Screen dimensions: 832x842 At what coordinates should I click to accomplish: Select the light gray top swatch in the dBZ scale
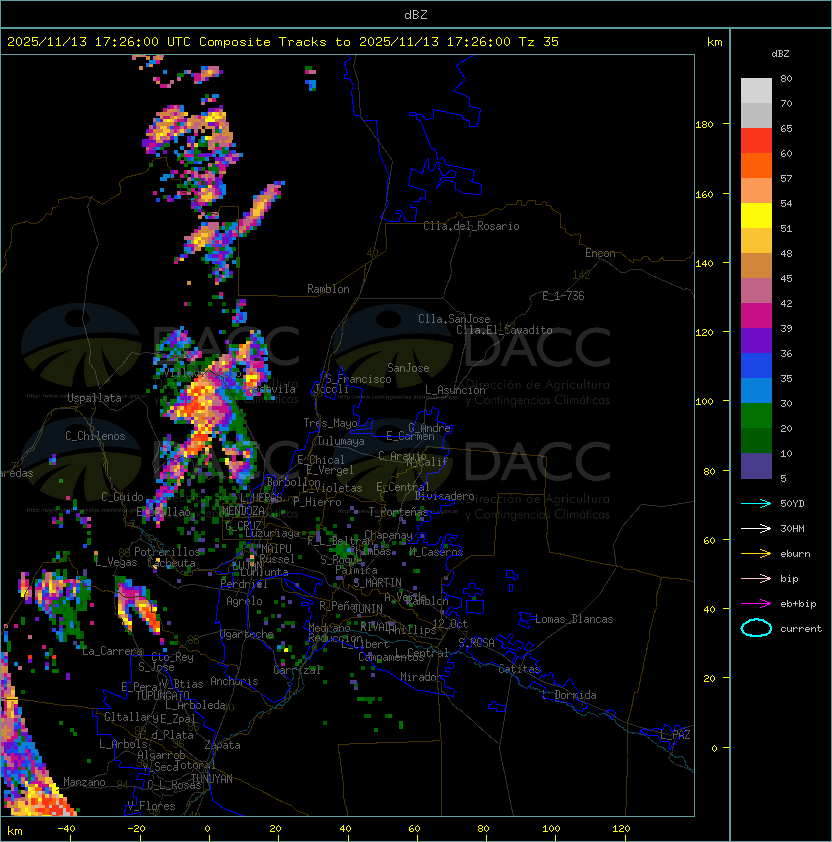coord(756,91)
